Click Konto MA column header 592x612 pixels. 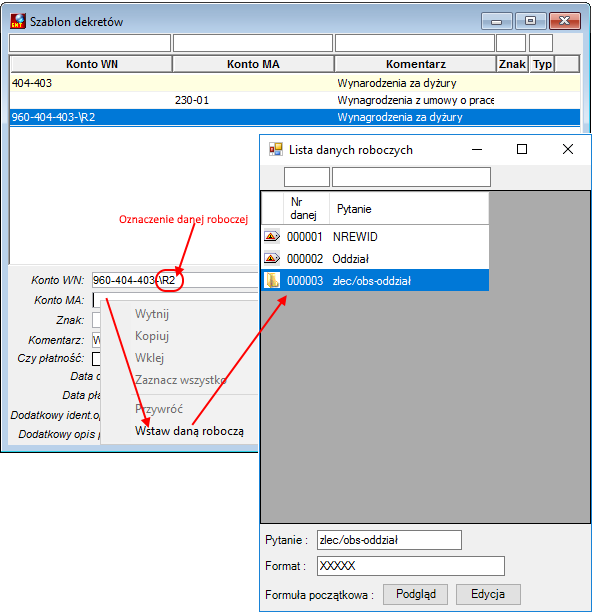(x=253, y=64)
